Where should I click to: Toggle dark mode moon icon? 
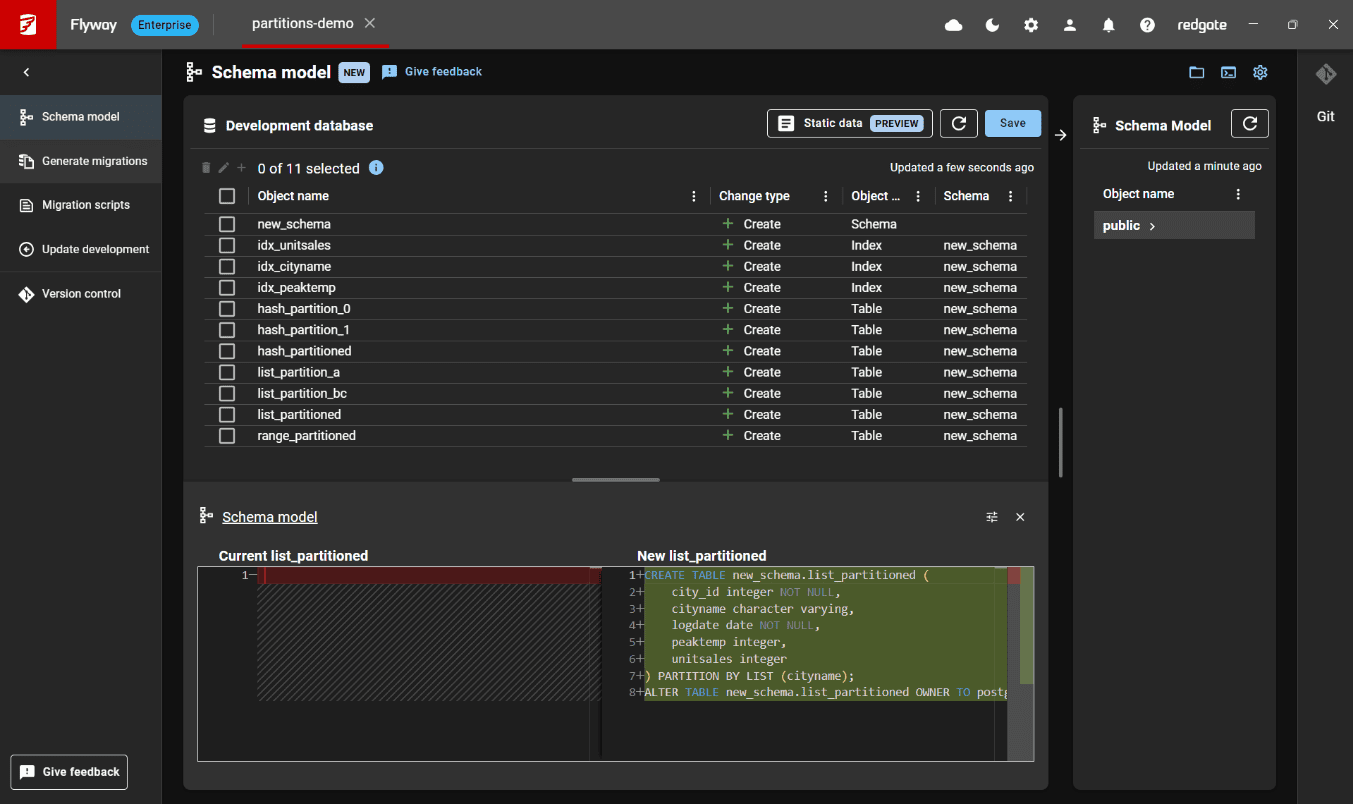[992, 25]
